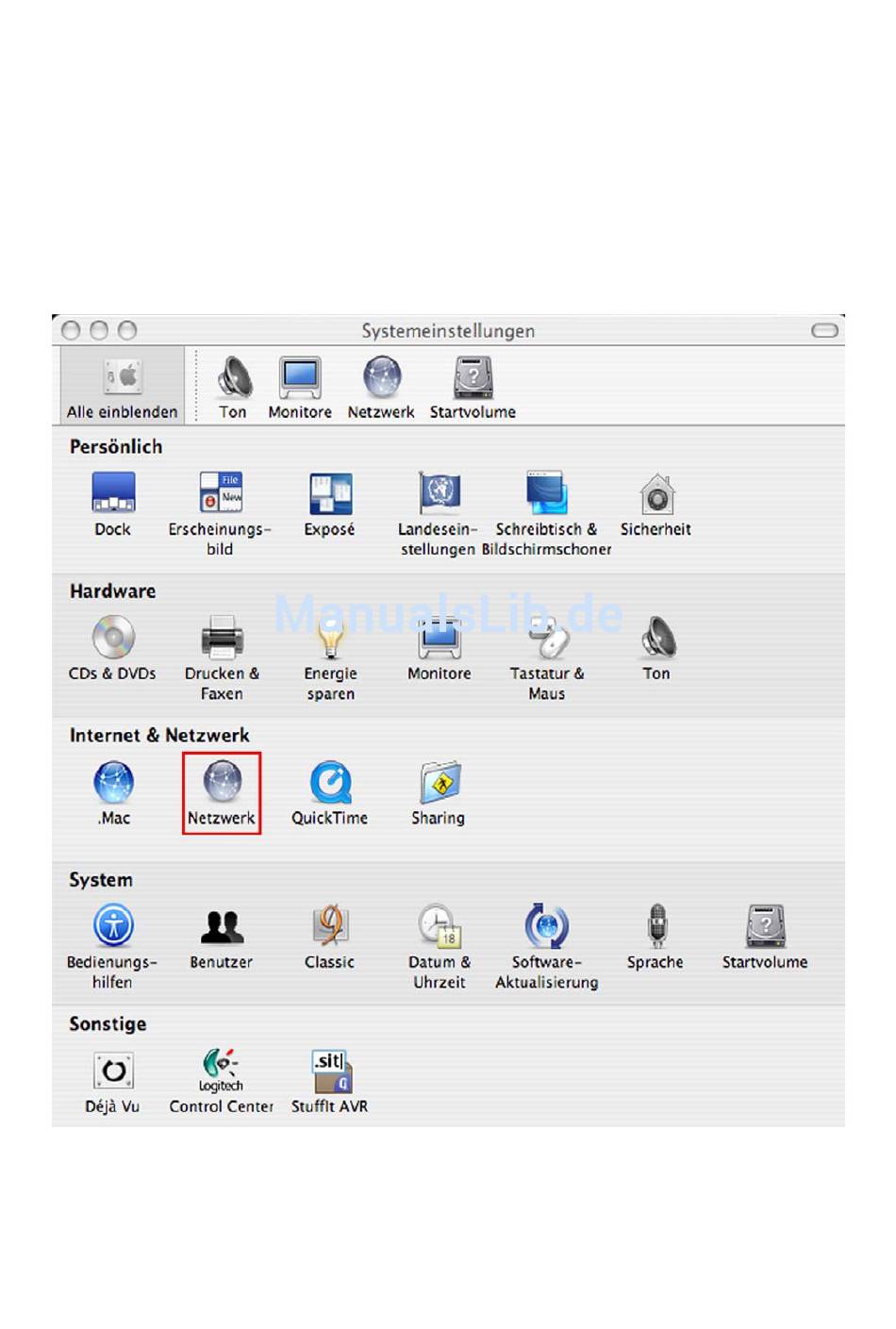
Task: Open the Déjà Vu preference pane
Action: tap(113, 1082)
